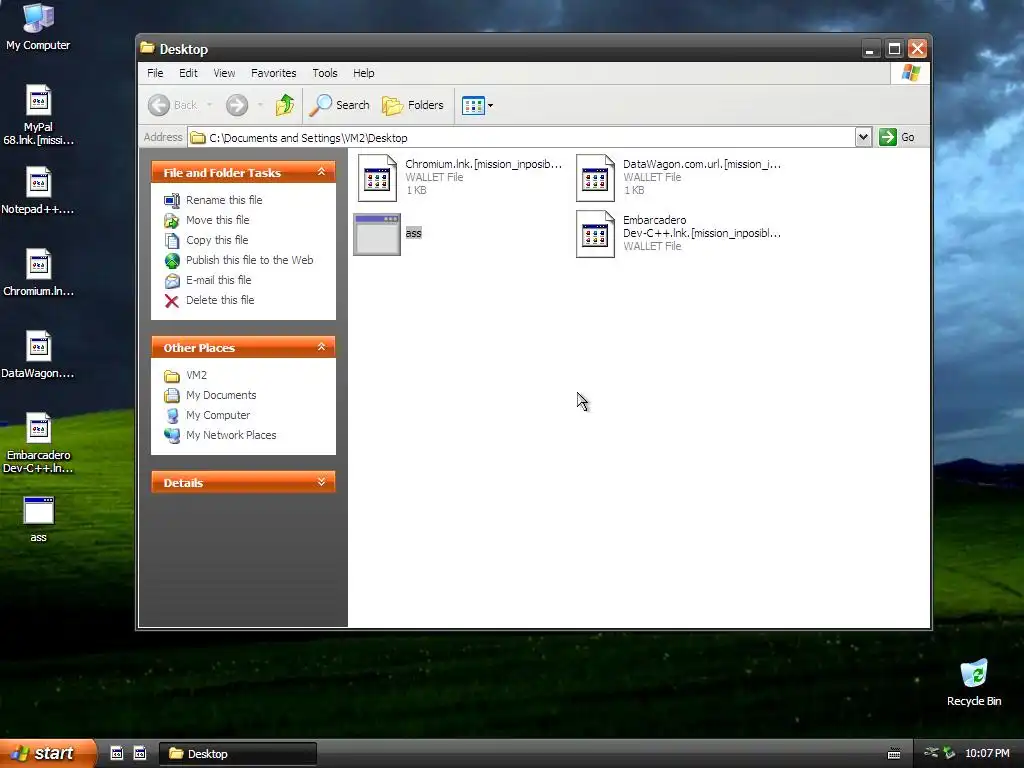Image resolution: width=1024 pixels, height=768 pixels.
Task: Toggle the Folders pane
Action: coord(413,105)
